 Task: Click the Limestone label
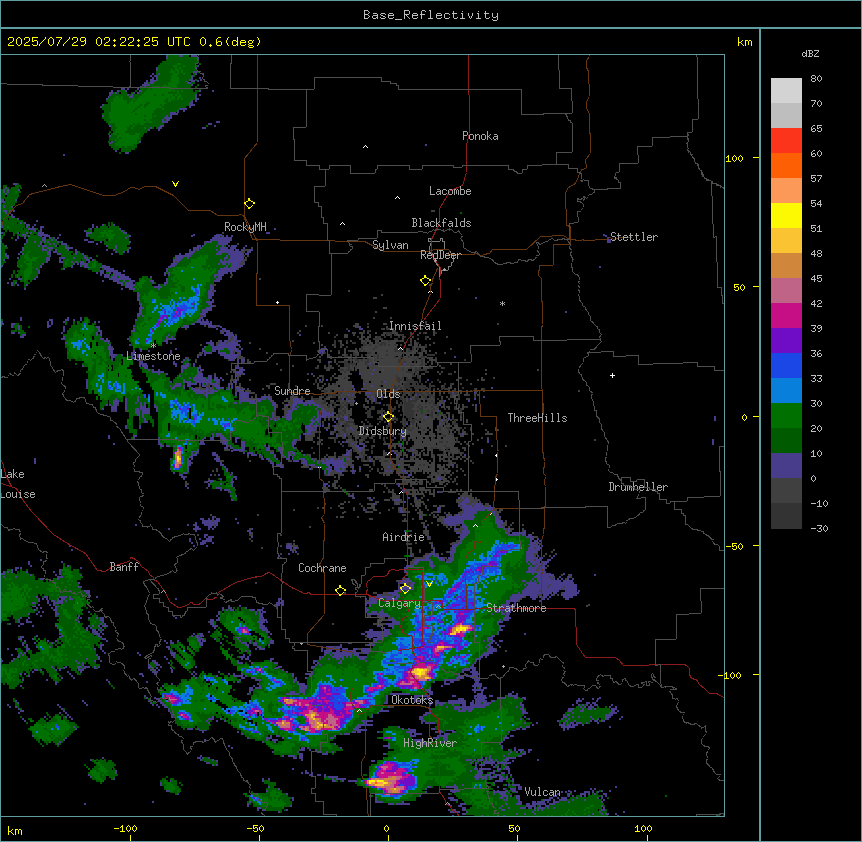(153, 356)
